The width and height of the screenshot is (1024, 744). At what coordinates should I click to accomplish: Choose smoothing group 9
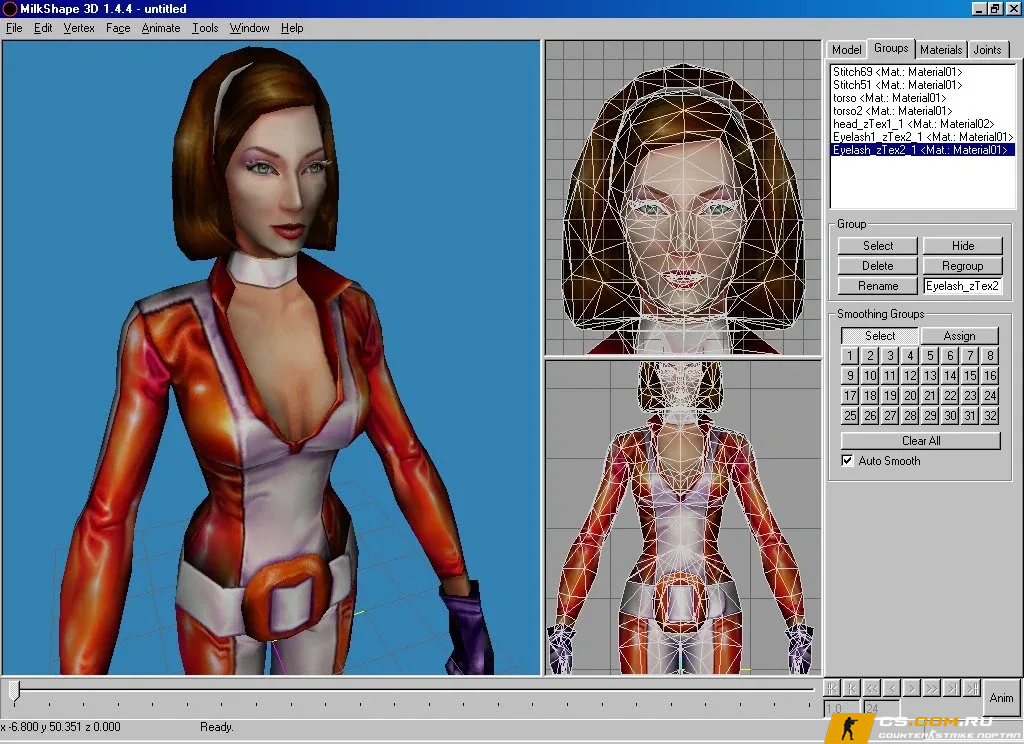coord(850,376)
